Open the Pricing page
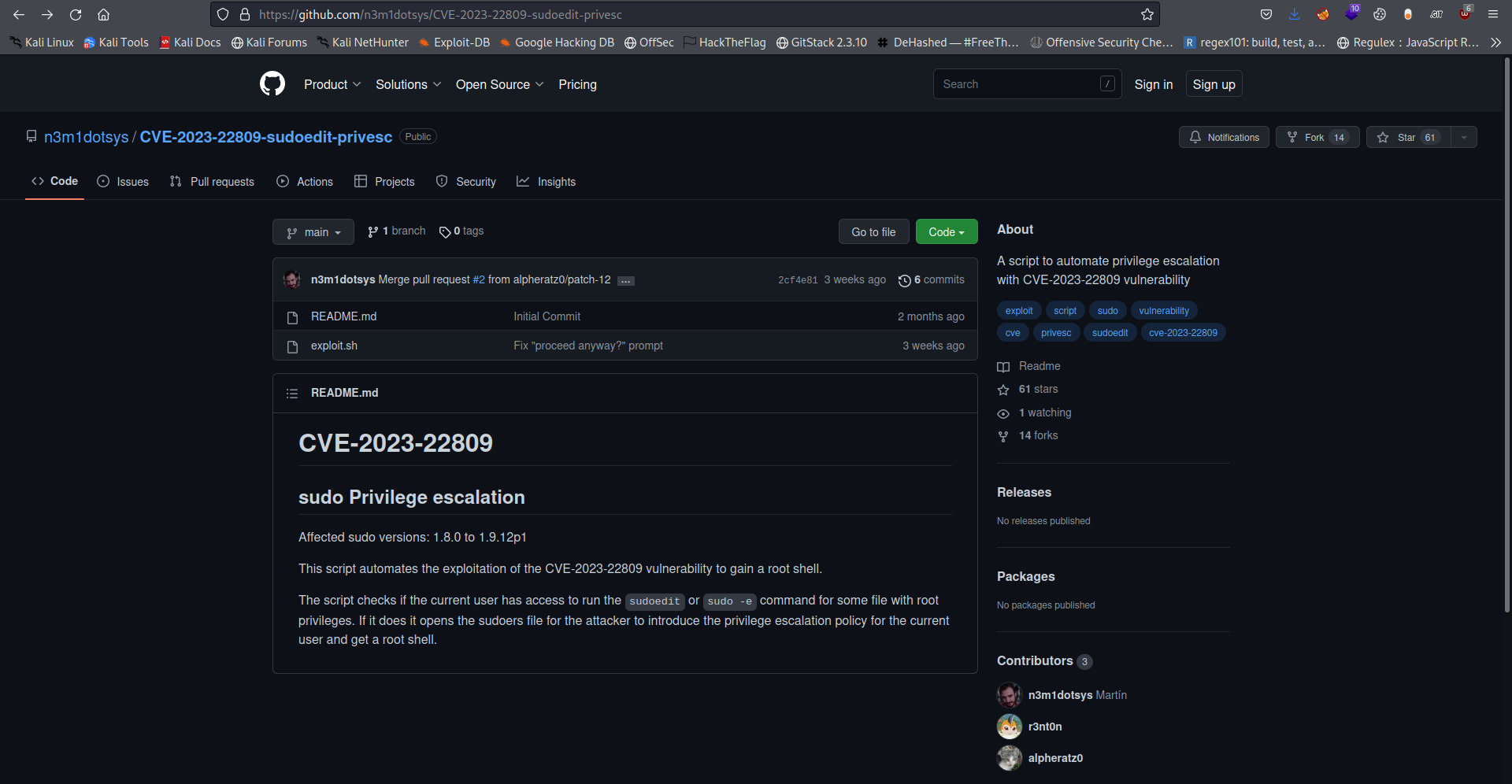This screenshot has width=1512, height=784. click(577, 84)
